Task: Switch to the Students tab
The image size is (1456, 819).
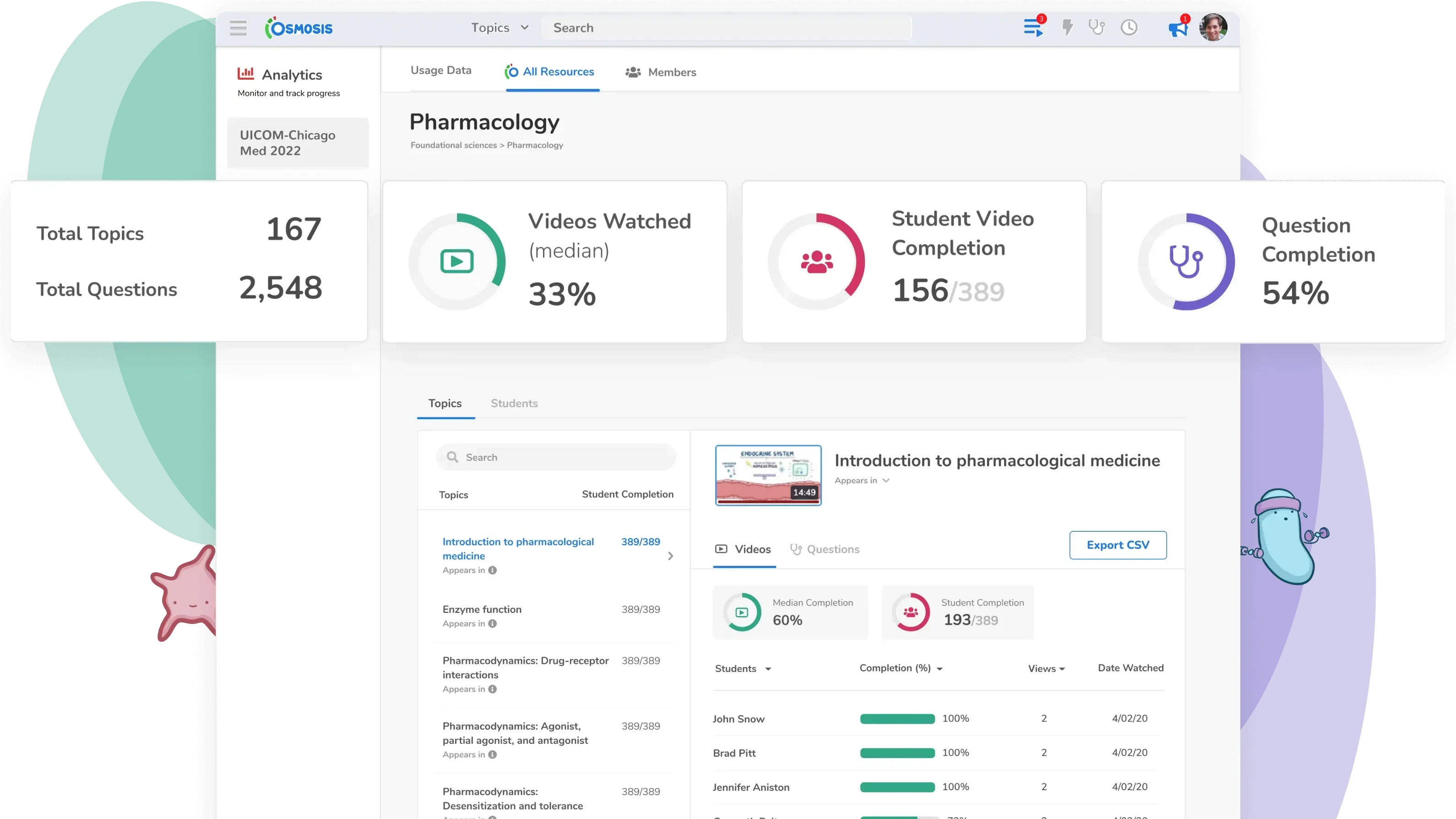Action: pyautogui.click(x=514, y=403)
